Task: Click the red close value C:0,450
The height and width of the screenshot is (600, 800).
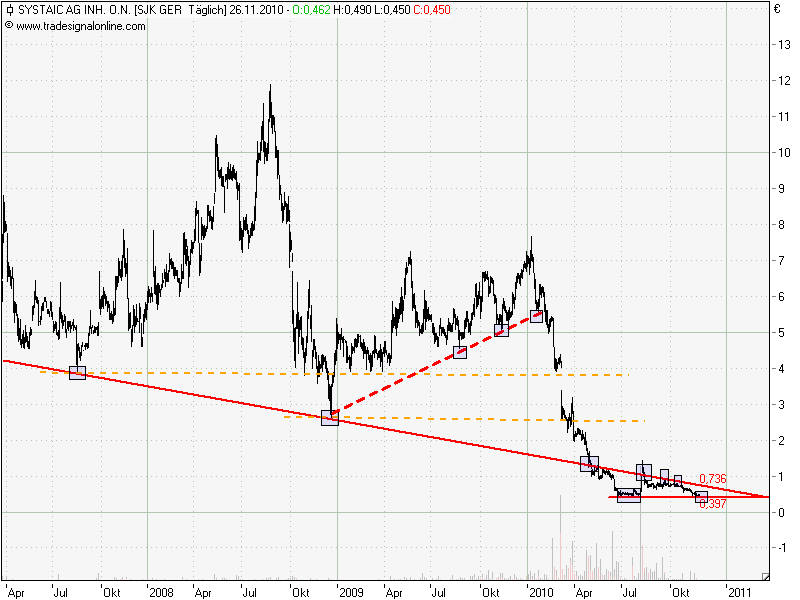Action: [x=432, y=10]
